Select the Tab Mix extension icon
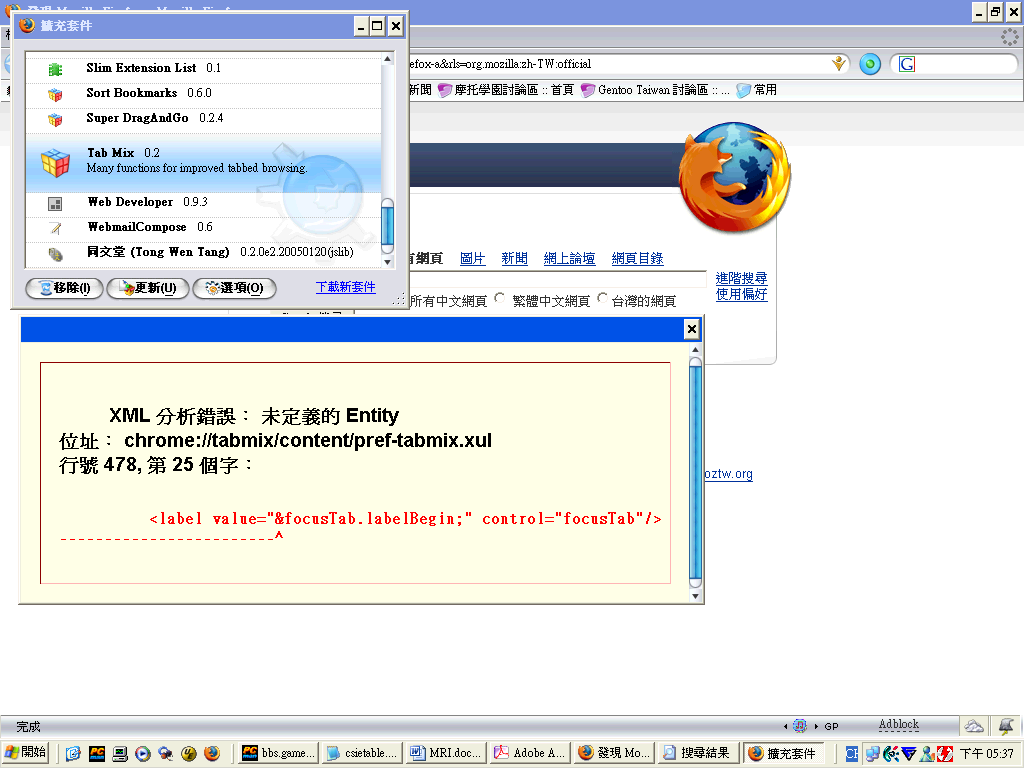This screenshot has width=1024, height=768. coord(55,163)
